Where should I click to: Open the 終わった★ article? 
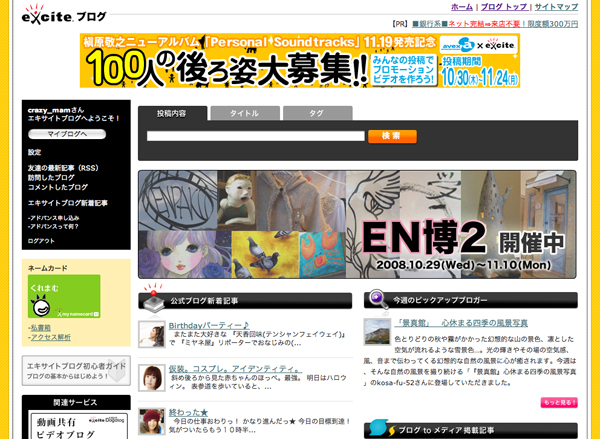point(188,413)
